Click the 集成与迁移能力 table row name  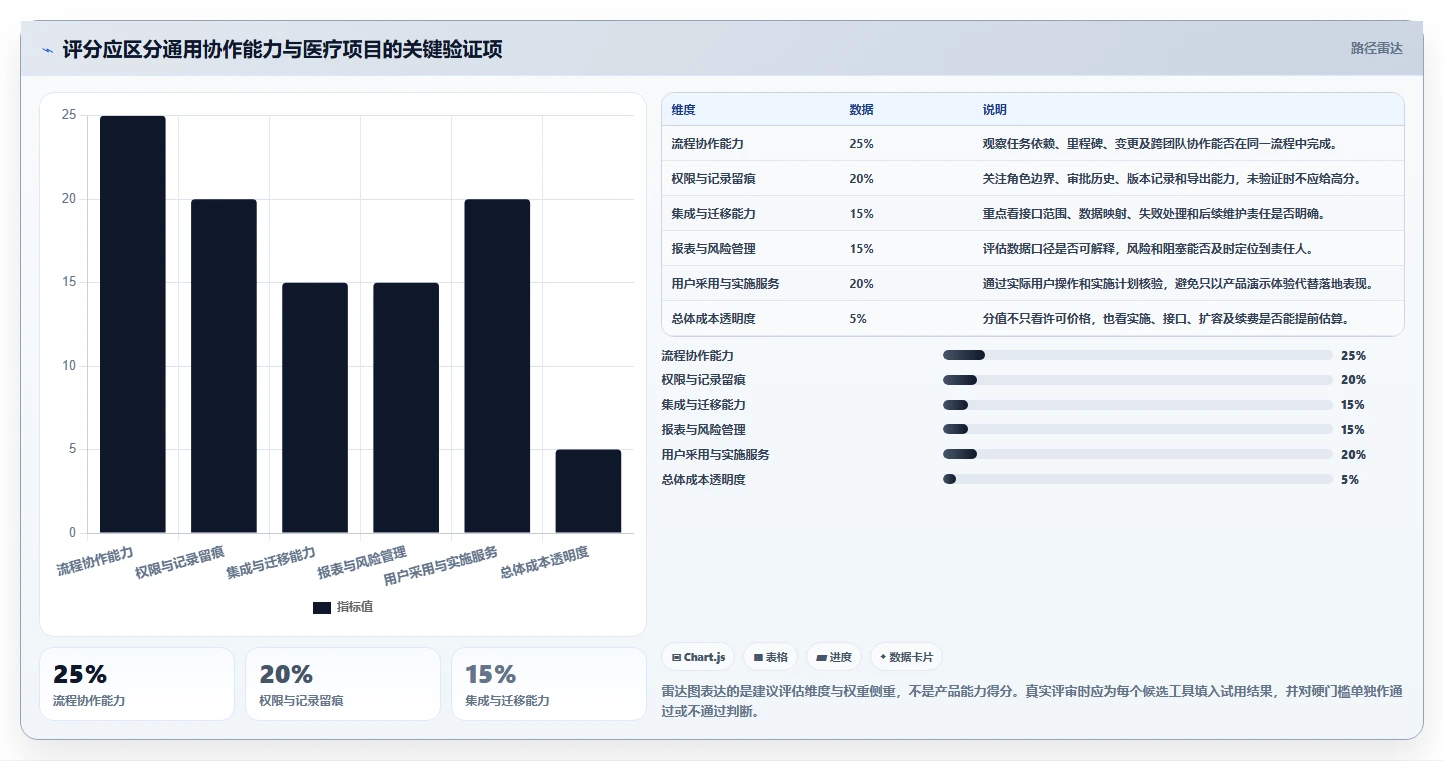[714, 214]
